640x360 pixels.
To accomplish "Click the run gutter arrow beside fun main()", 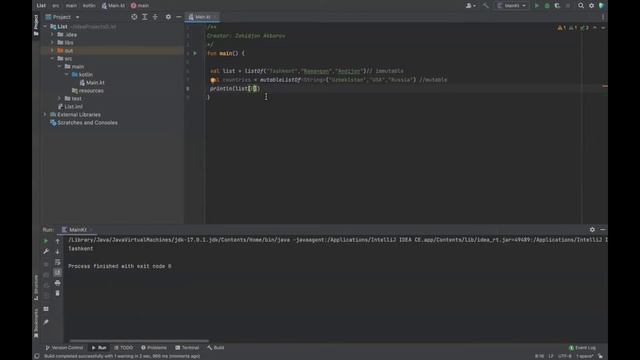I will coord(195,53).
